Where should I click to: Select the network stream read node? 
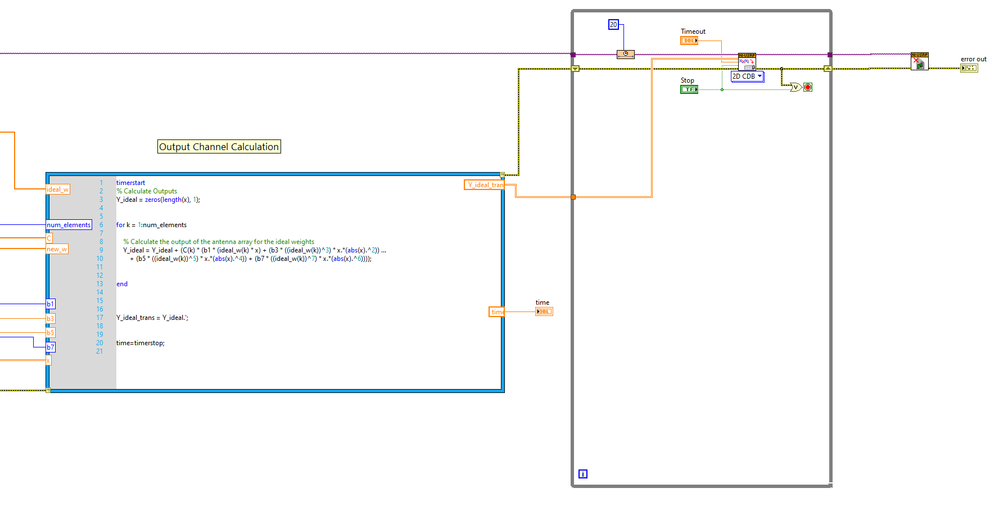coord(747,62)
